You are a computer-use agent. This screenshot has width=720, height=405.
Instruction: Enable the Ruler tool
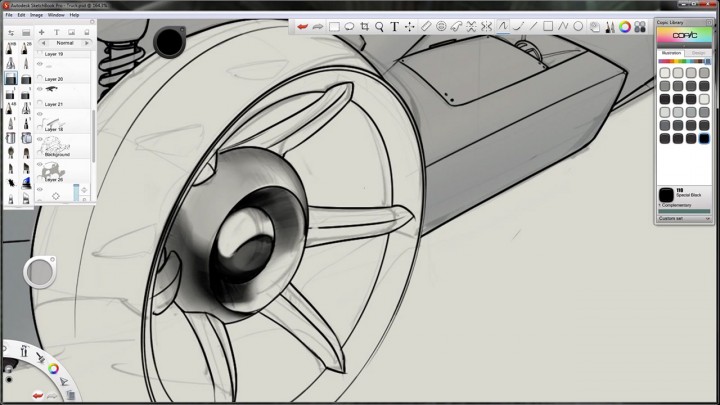[426, 27]
